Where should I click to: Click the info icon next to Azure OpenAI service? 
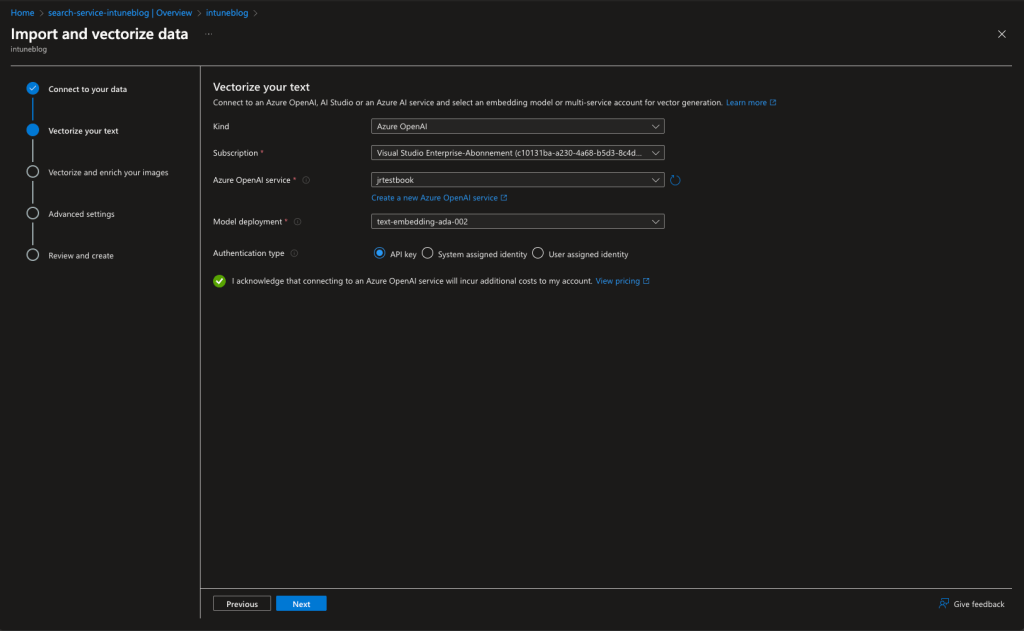click(x=306, y=180)
